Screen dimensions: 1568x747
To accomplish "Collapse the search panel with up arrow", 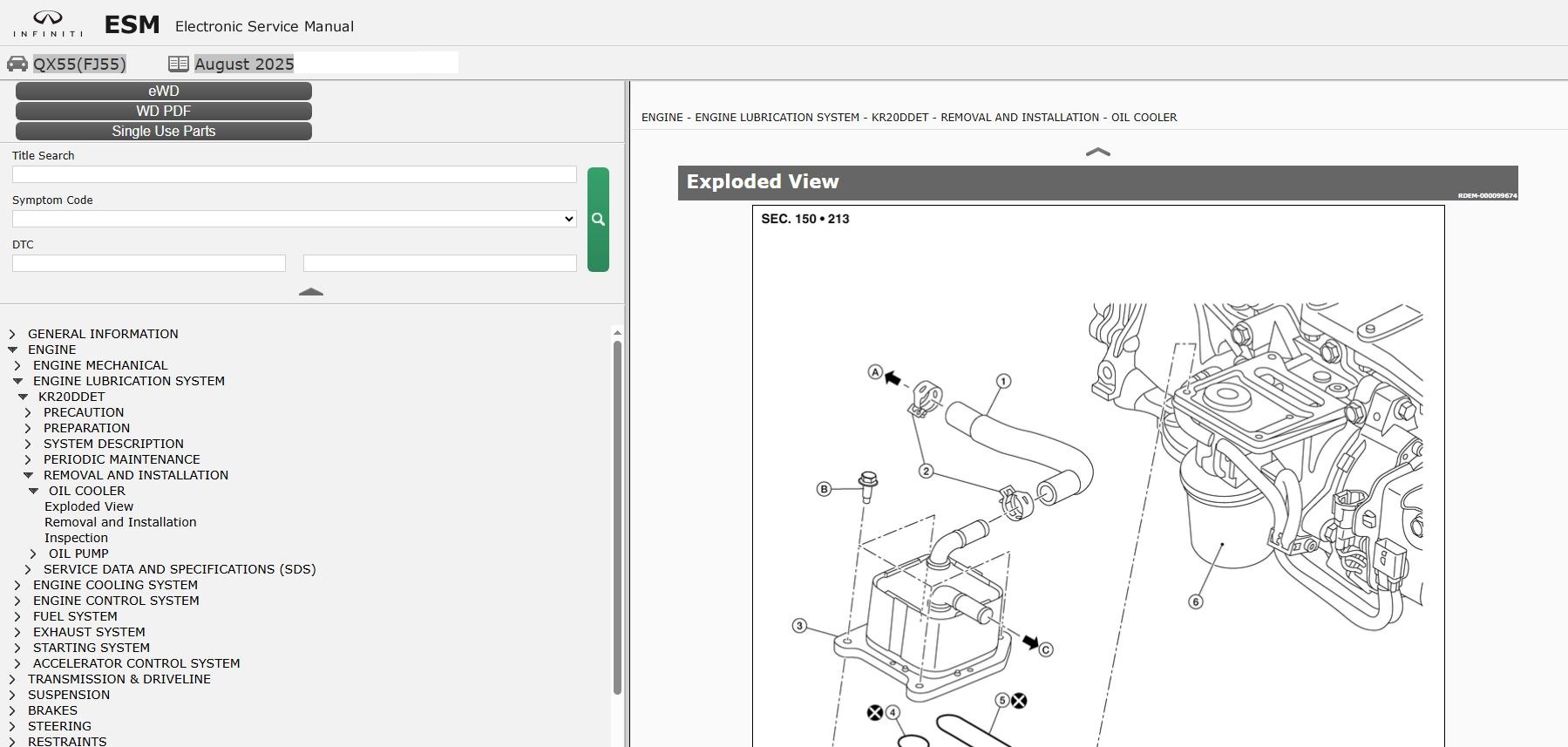I will (311, 292).
